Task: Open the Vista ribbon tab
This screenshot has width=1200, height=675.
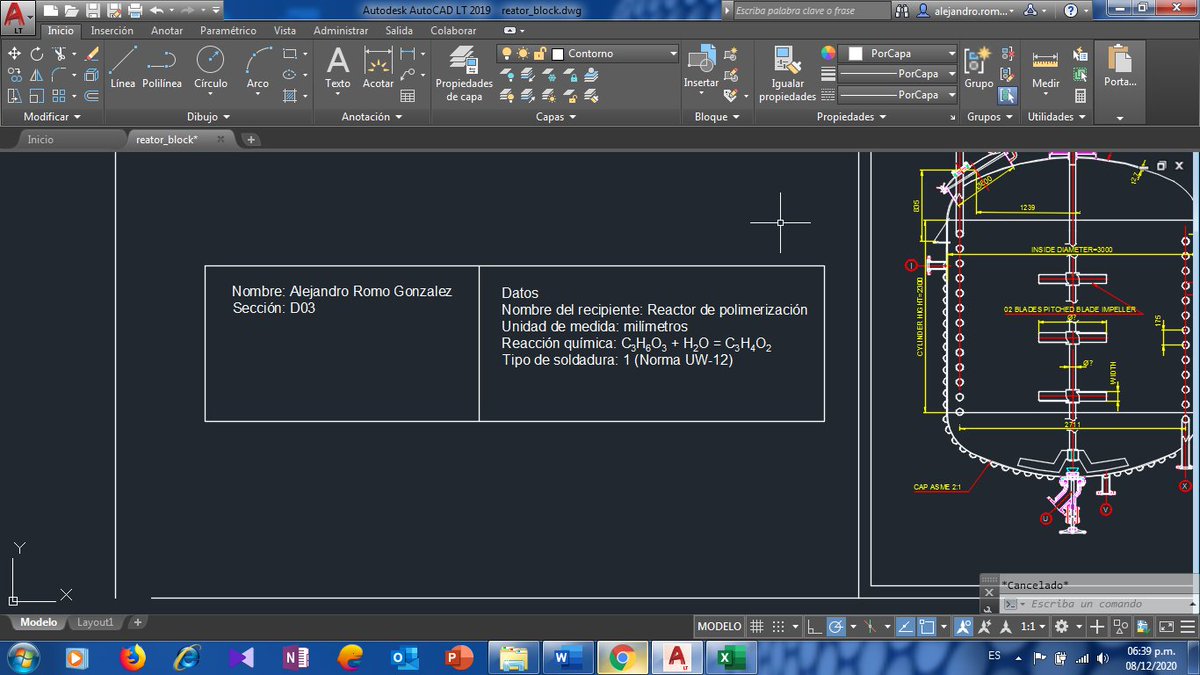Action: point(285,31)
